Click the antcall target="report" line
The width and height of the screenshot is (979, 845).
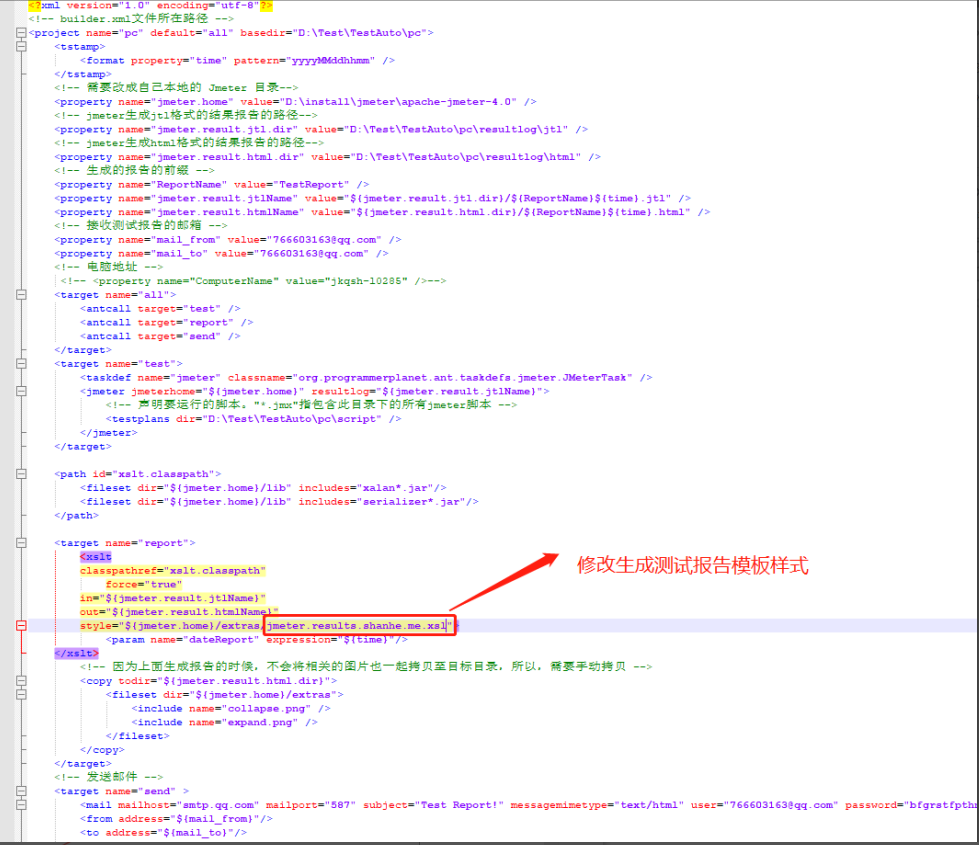[167, 322]
